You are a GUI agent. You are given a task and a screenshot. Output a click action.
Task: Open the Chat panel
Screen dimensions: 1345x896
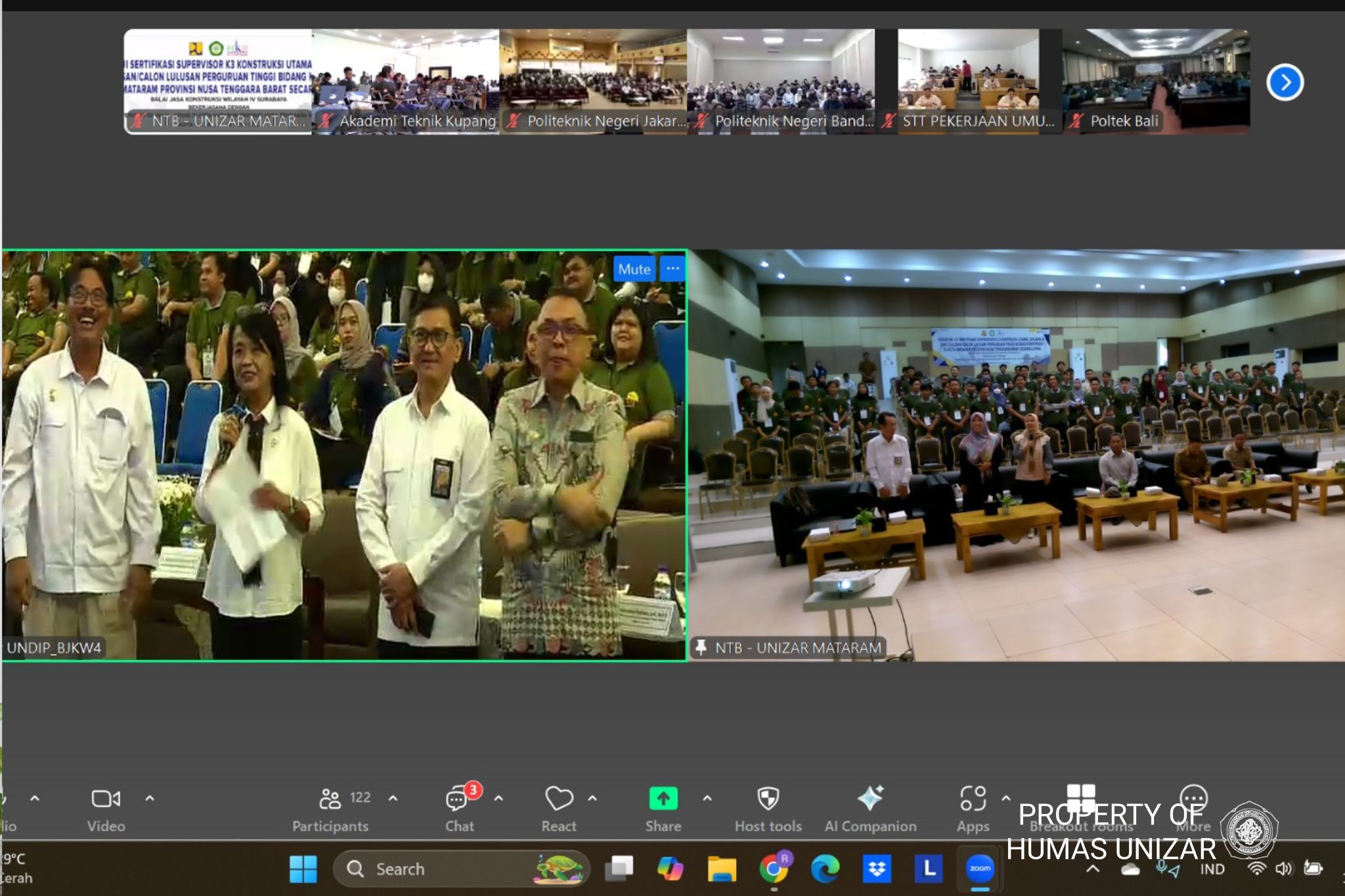pos(460,809)
